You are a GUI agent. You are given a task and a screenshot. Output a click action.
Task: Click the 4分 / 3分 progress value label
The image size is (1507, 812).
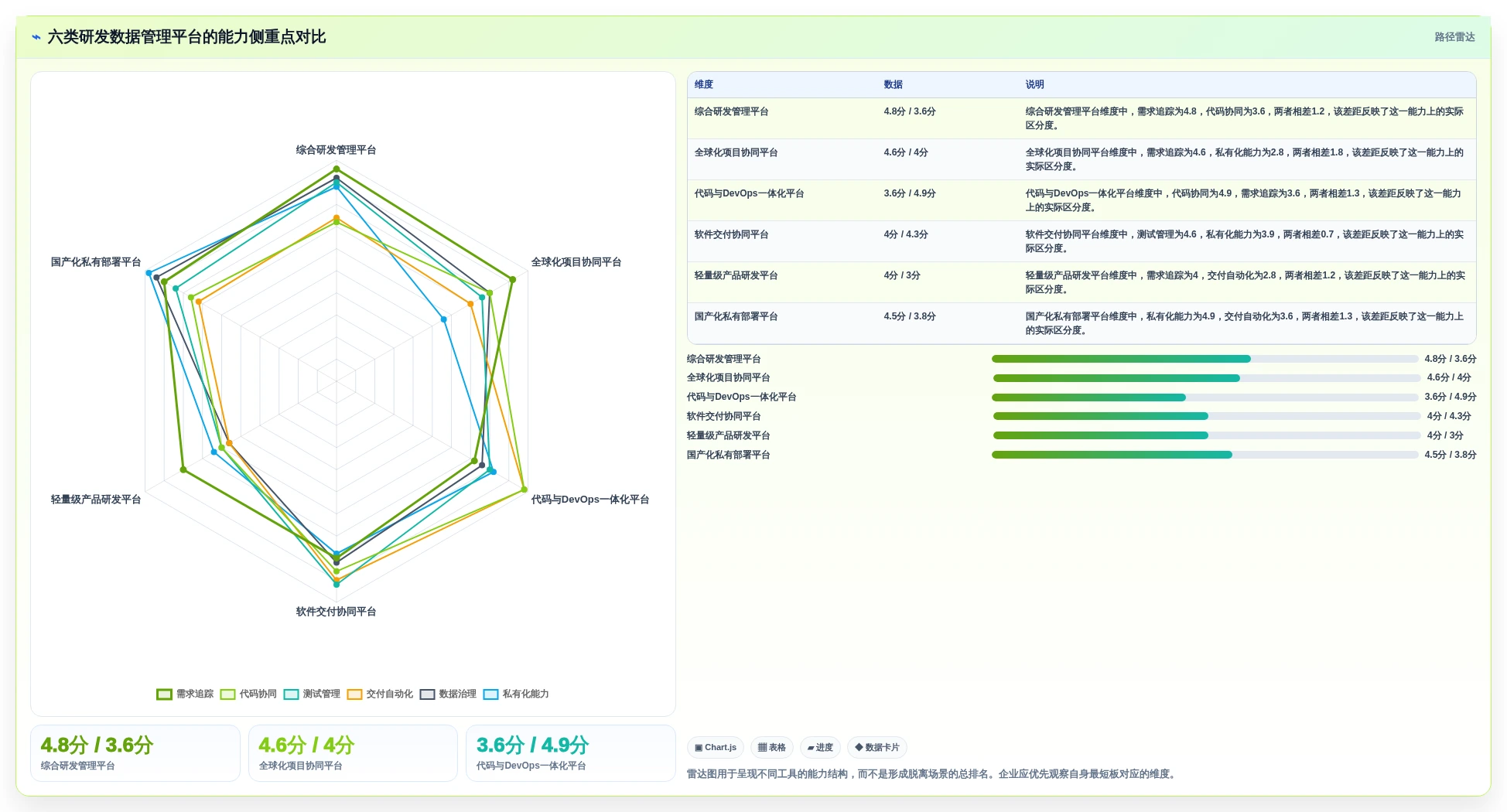[x=1445, y=435]
